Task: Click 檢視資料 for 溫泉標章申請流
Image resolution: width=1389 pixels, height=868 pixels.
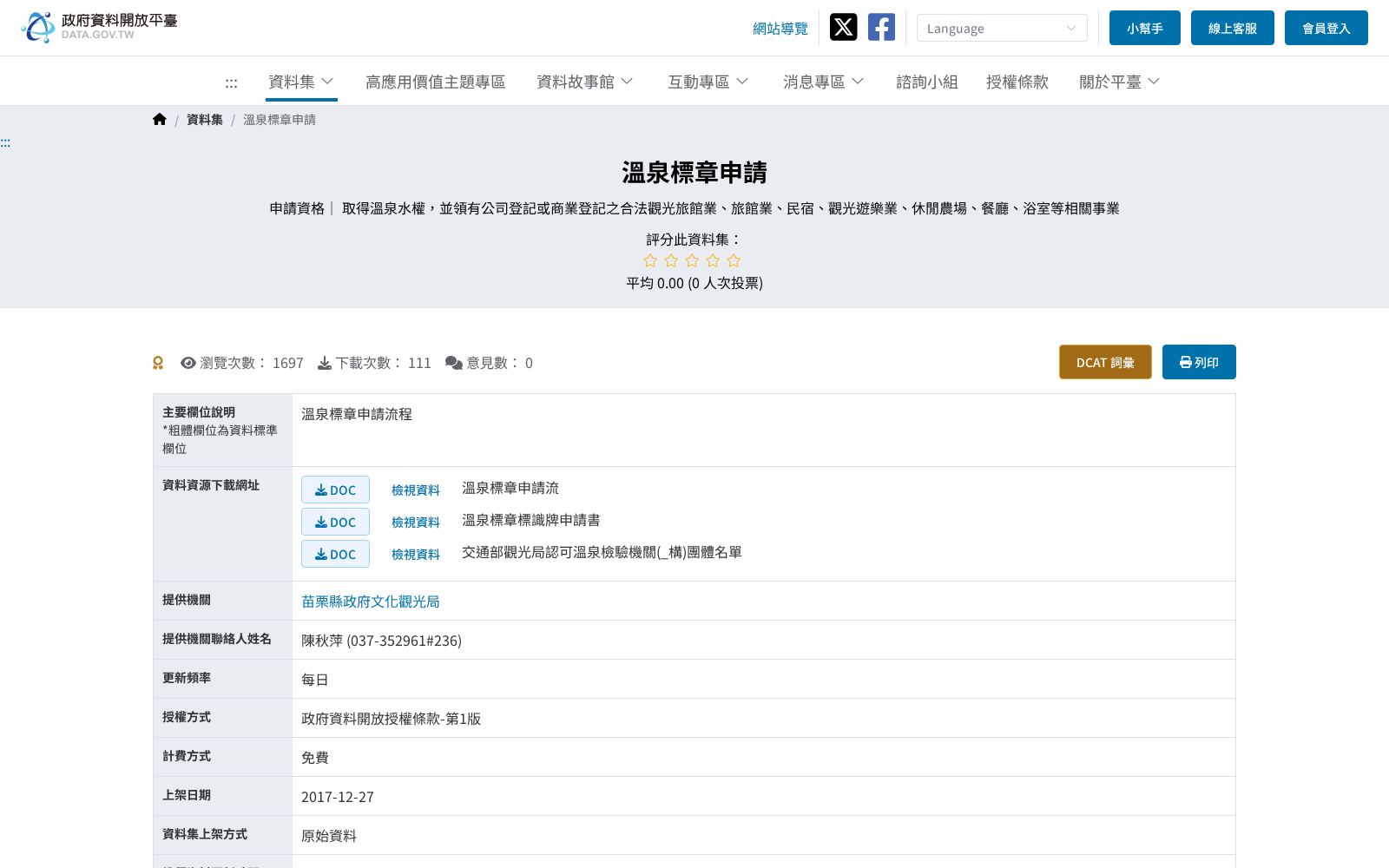Action: [x=416, y=490]
